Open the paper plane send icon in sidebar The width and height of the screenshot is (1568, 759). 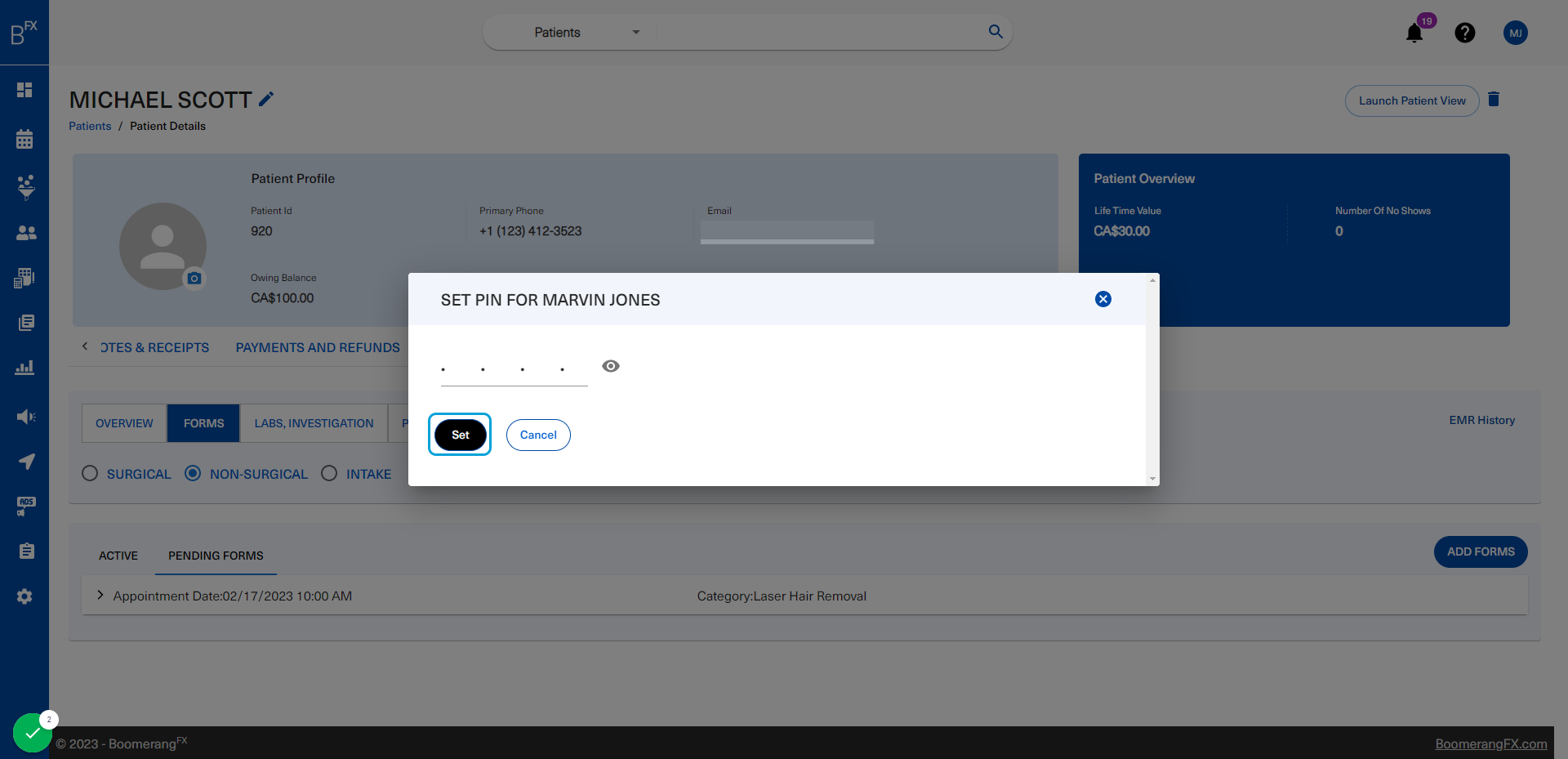26,462
